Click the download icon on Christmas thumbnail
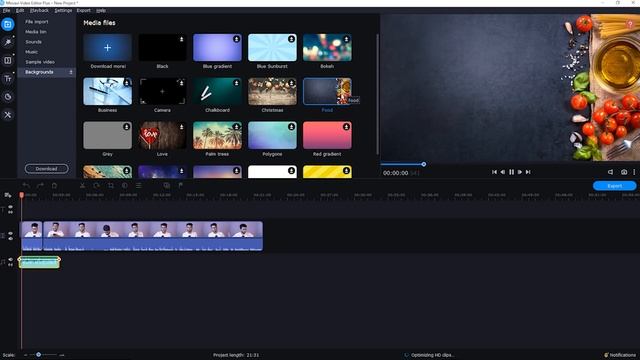 291,83
